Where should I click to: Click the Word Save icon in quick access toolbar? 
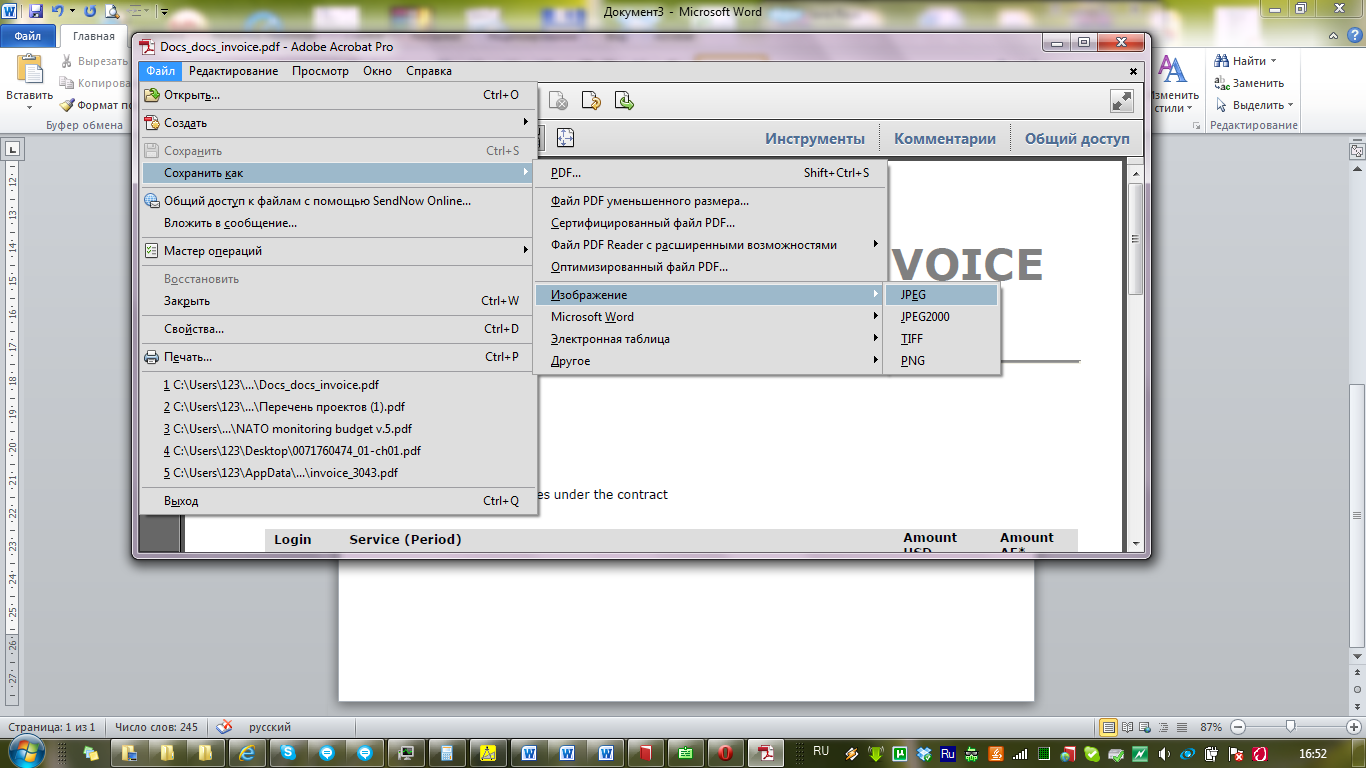tap(36, 12)
